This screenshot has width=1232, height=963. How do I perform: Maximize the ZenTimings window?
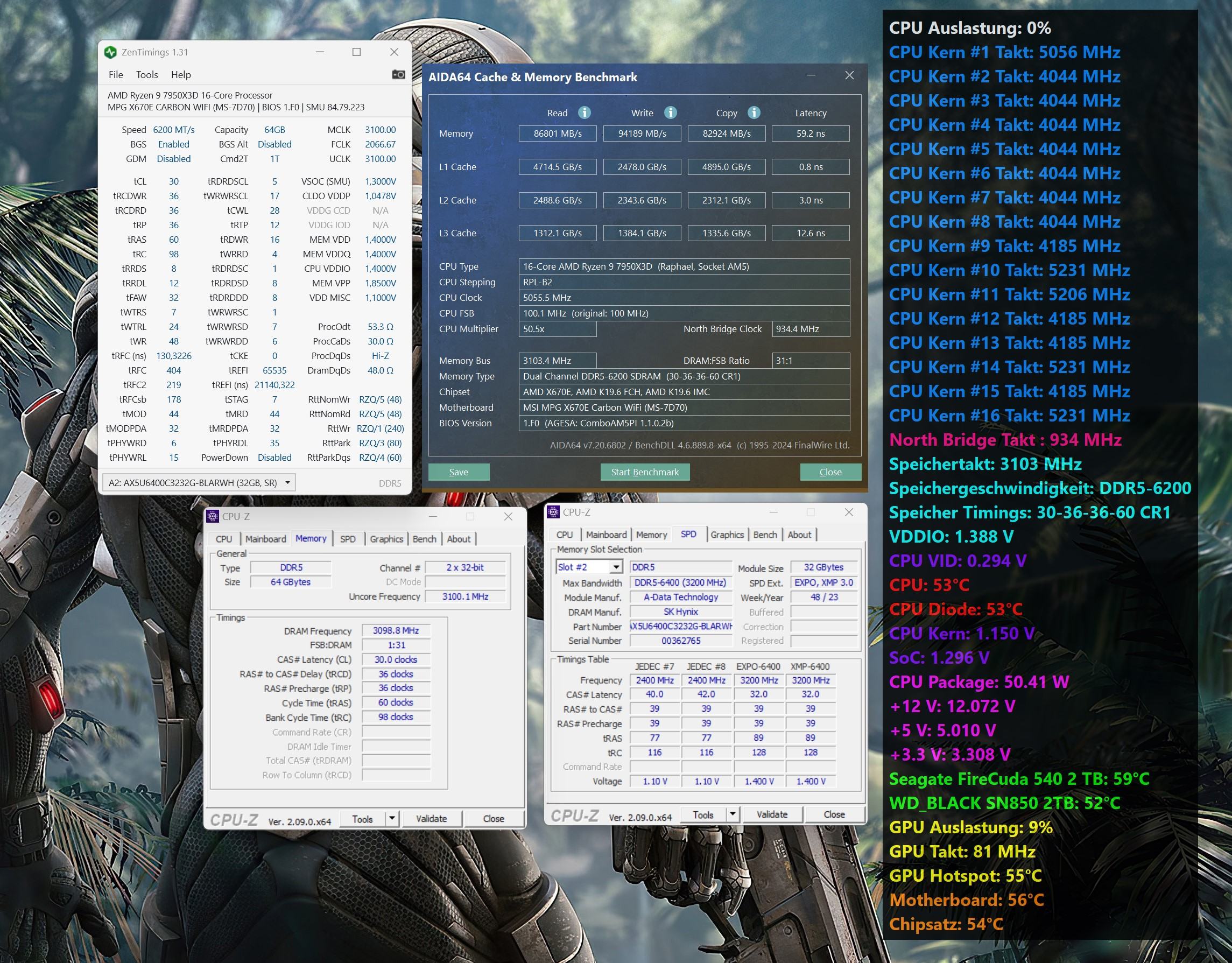coord(356,52)
